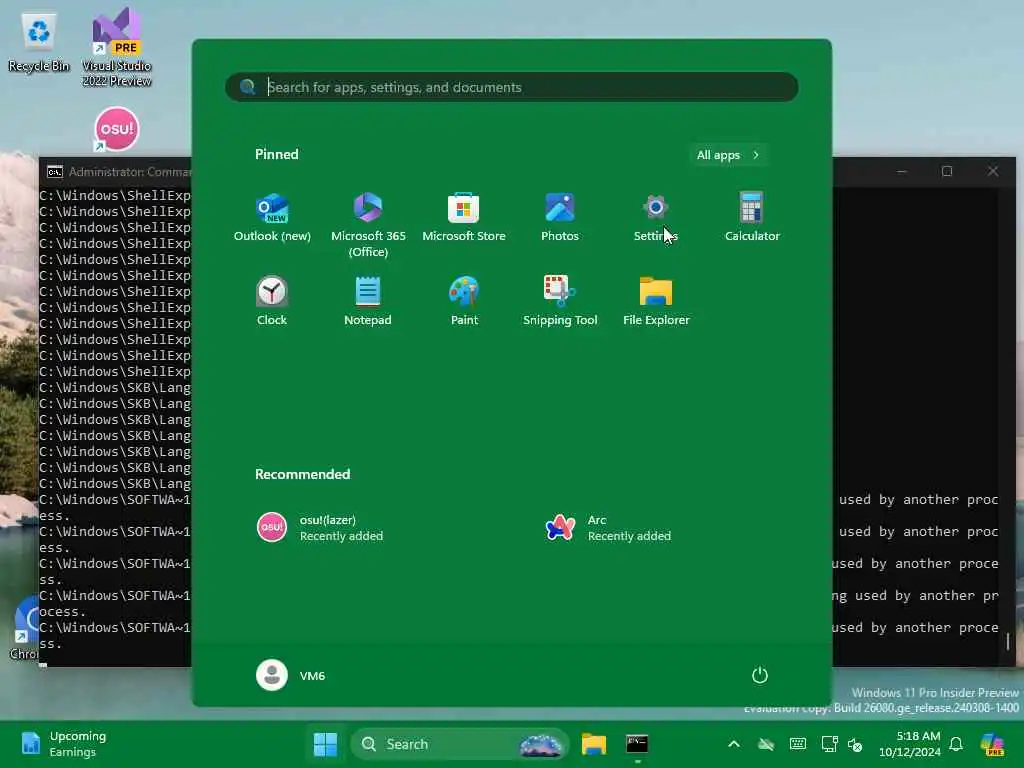Minimize the Command Prompt window
1024x768 pixels.
(x=902, y=171)
